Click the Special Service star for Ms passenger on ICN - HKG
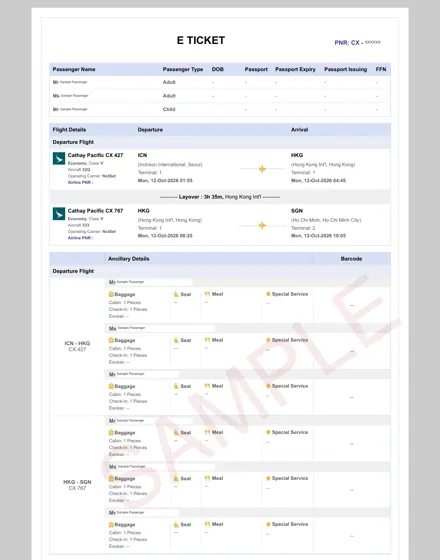The width and height of the screenshot is (440, 560). pyautogui.click(x=268, y=340)
